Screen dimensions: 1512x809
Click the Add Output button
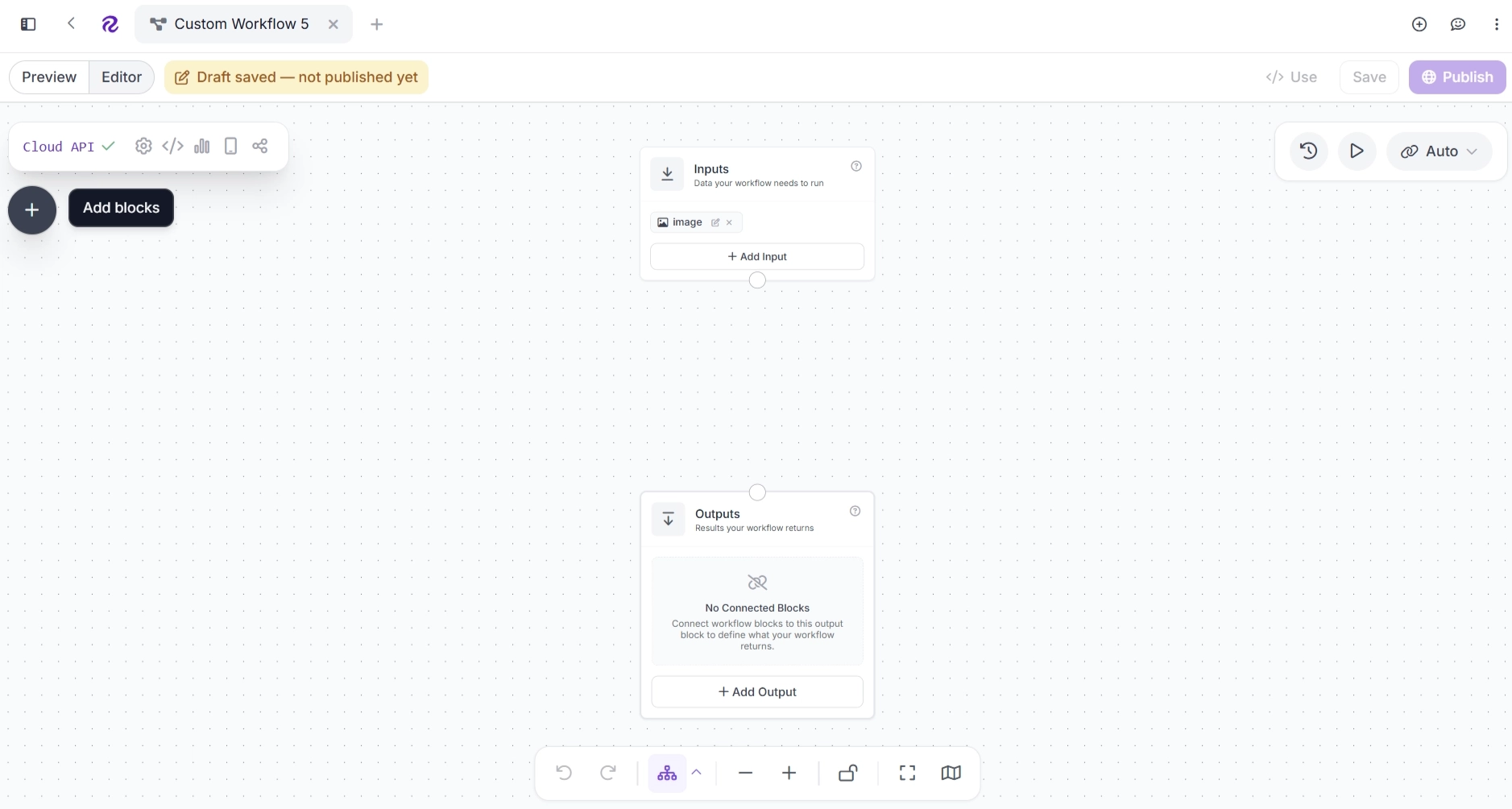point(757,692)
